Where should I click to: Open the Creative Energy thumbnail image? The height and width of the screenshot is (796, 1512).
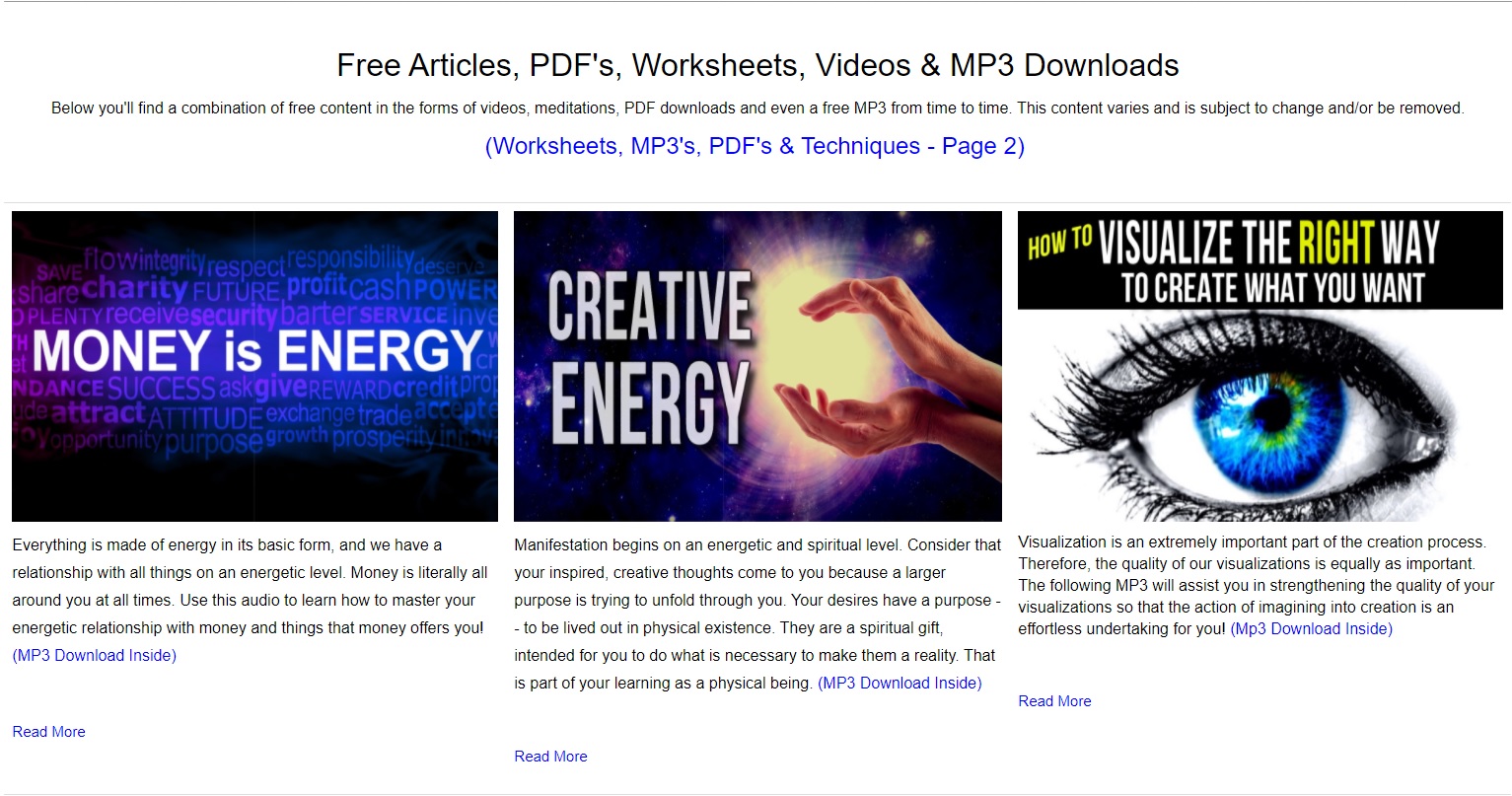(757, 366)
